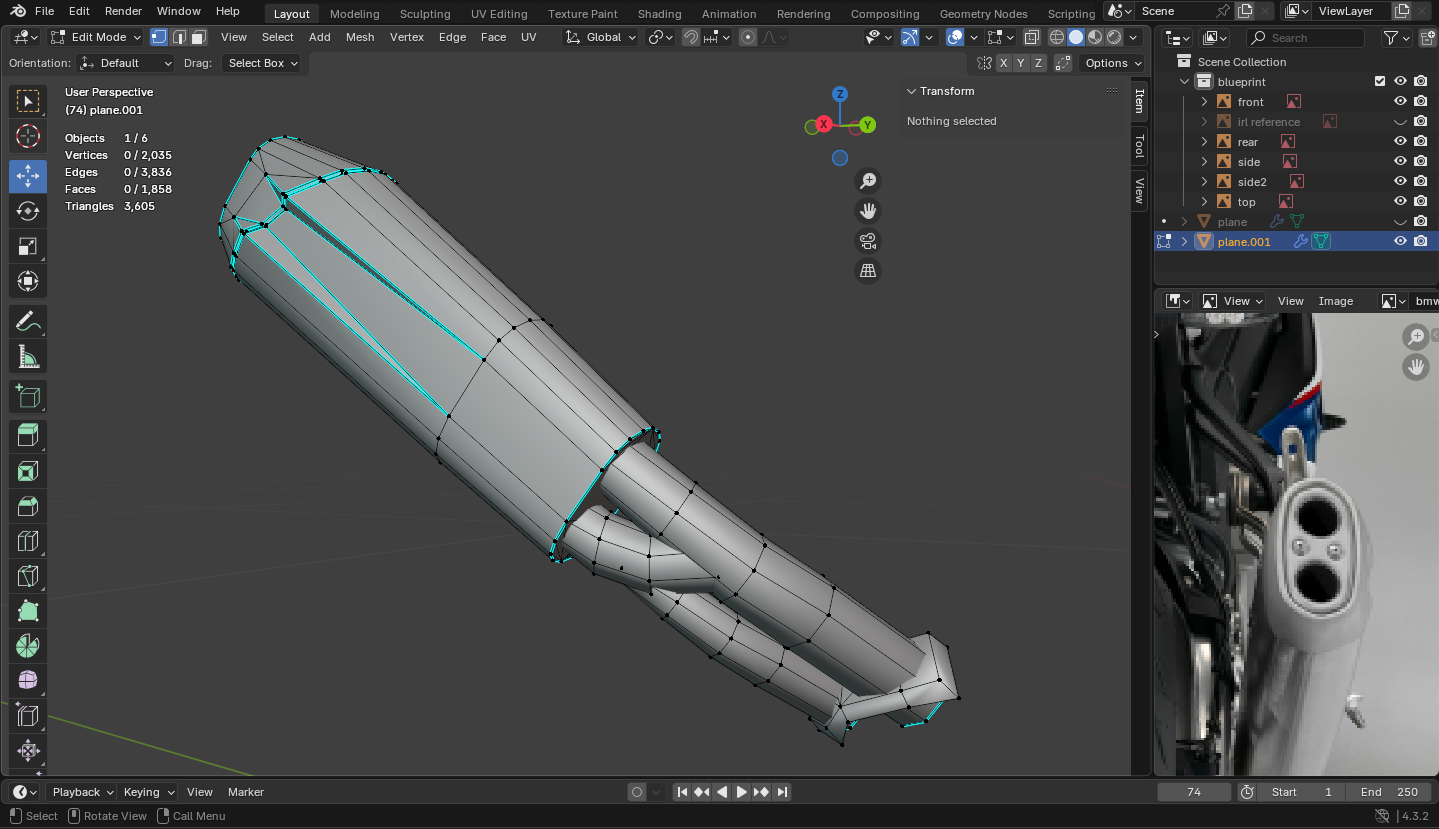Activate the Bevel tool
Image resolution: width=1439 pixels, height=829 pixels.
coord(28,506)
